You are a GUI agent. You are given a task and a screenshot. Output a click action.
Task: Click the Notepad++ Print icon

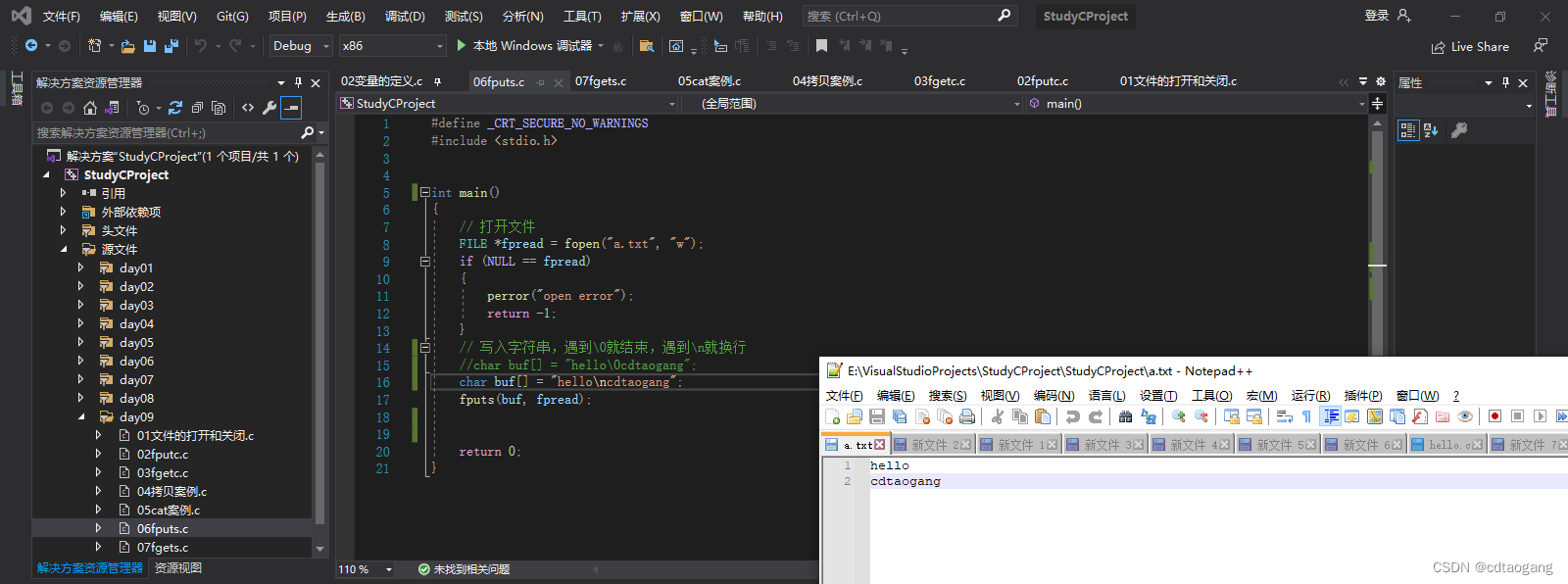[967, 416]
